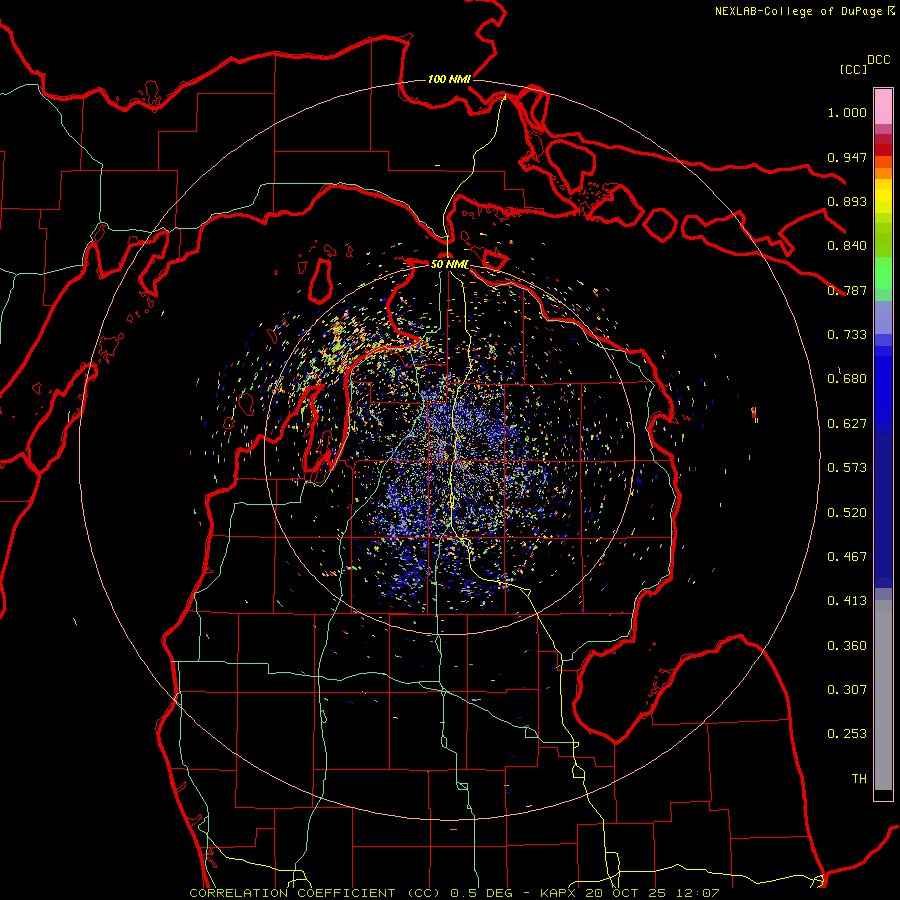This screenshot has width=900, height=900.
Task: Click the 0.840 scale value
Action: (847, 246)
